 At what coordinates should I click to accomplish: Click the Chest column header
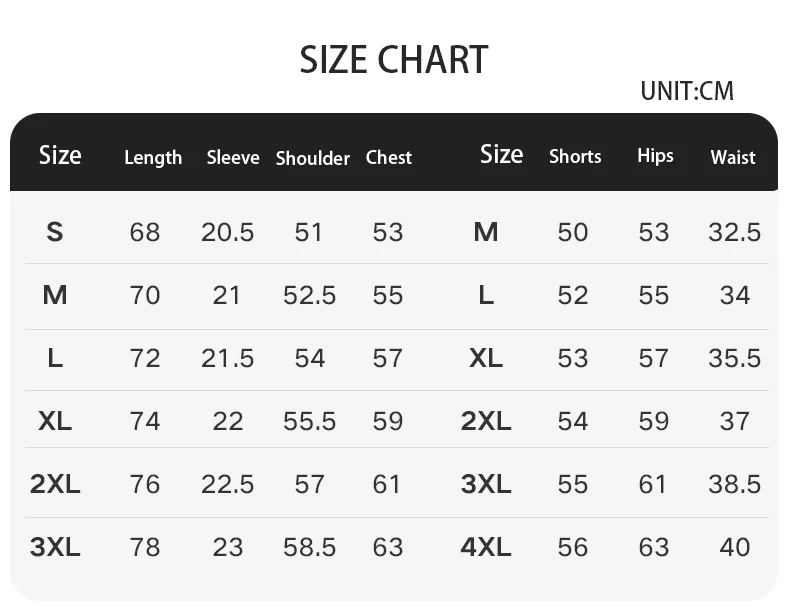389,157
